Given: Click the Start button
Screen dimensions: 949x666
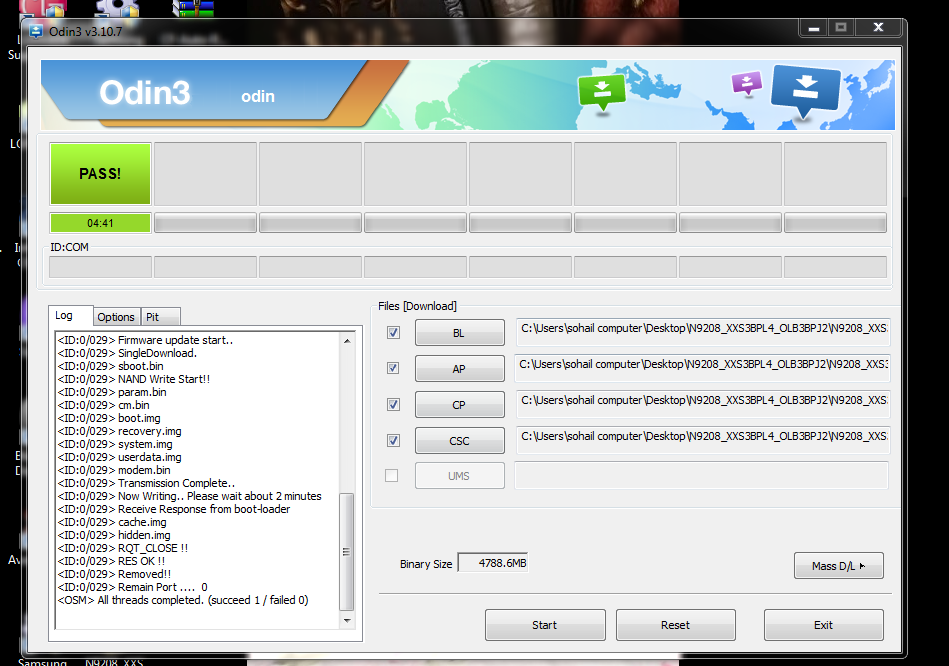Looking at the screenshot, I should pos(545,625).
